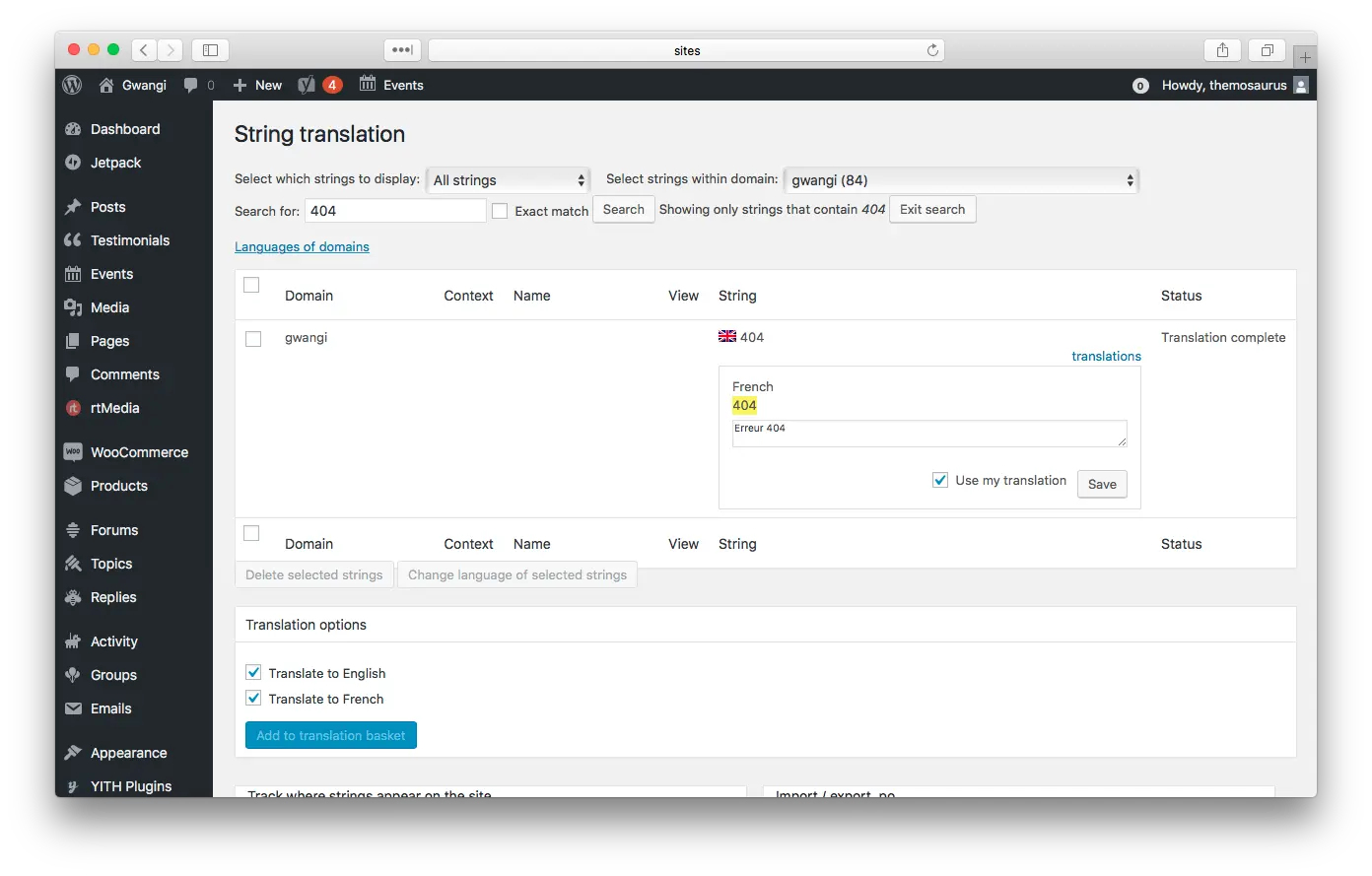
Task: Open Yoast SEO notifications icon
Action: (x=307, y=86)
